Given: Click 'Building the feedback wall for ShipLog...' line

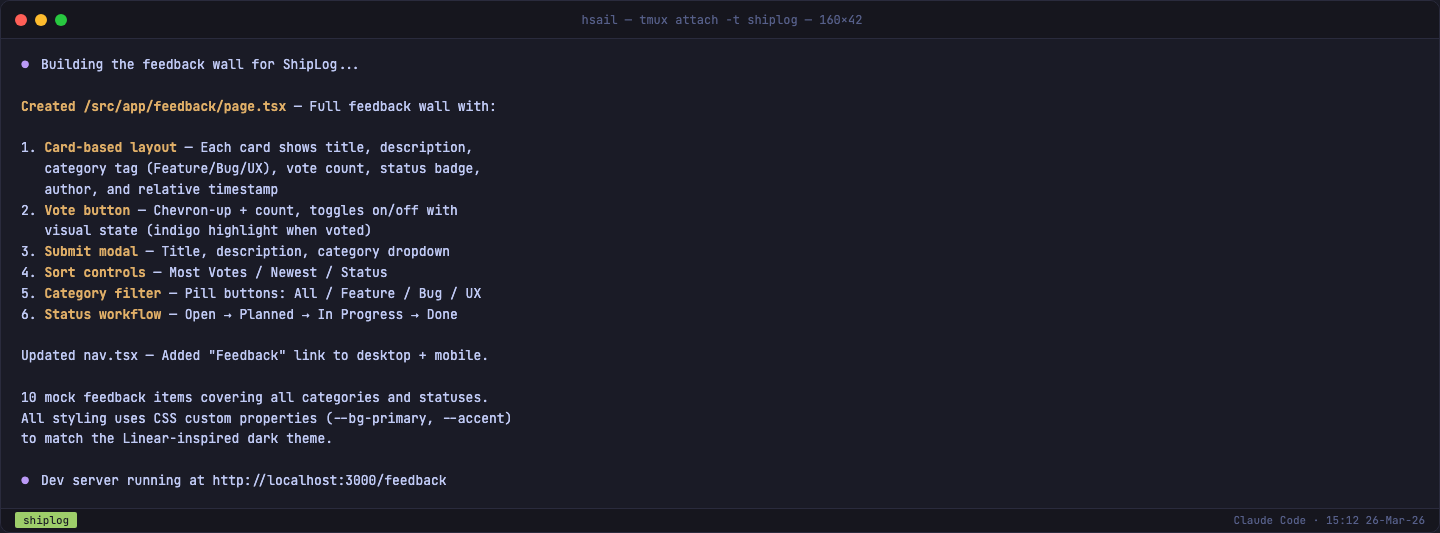Looking at the screenshot, I should tap(200, 65).
